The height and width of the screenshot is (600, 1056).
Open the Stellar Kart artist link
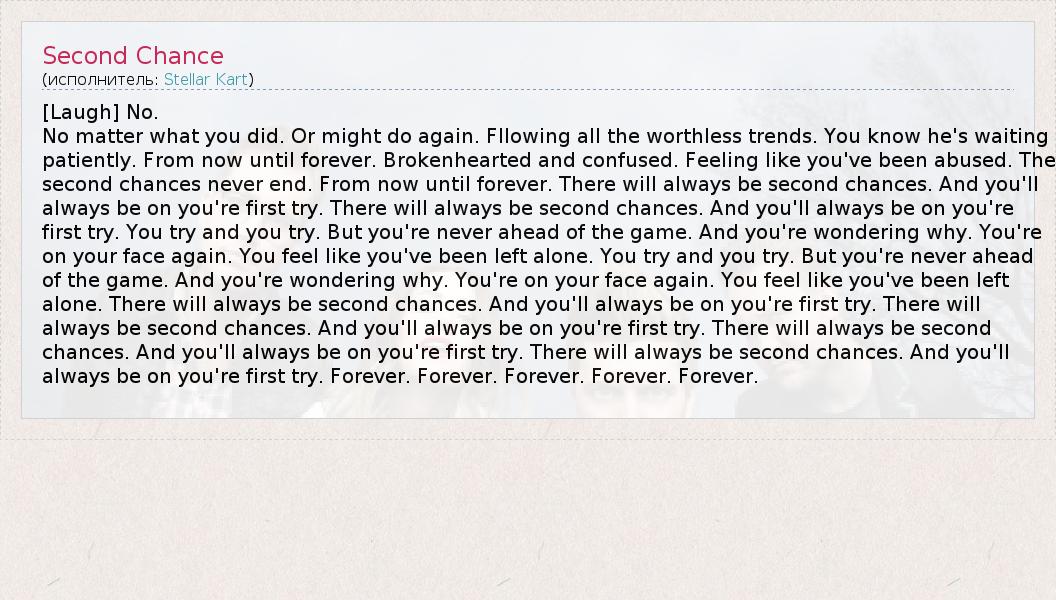(x=206, y=79)
